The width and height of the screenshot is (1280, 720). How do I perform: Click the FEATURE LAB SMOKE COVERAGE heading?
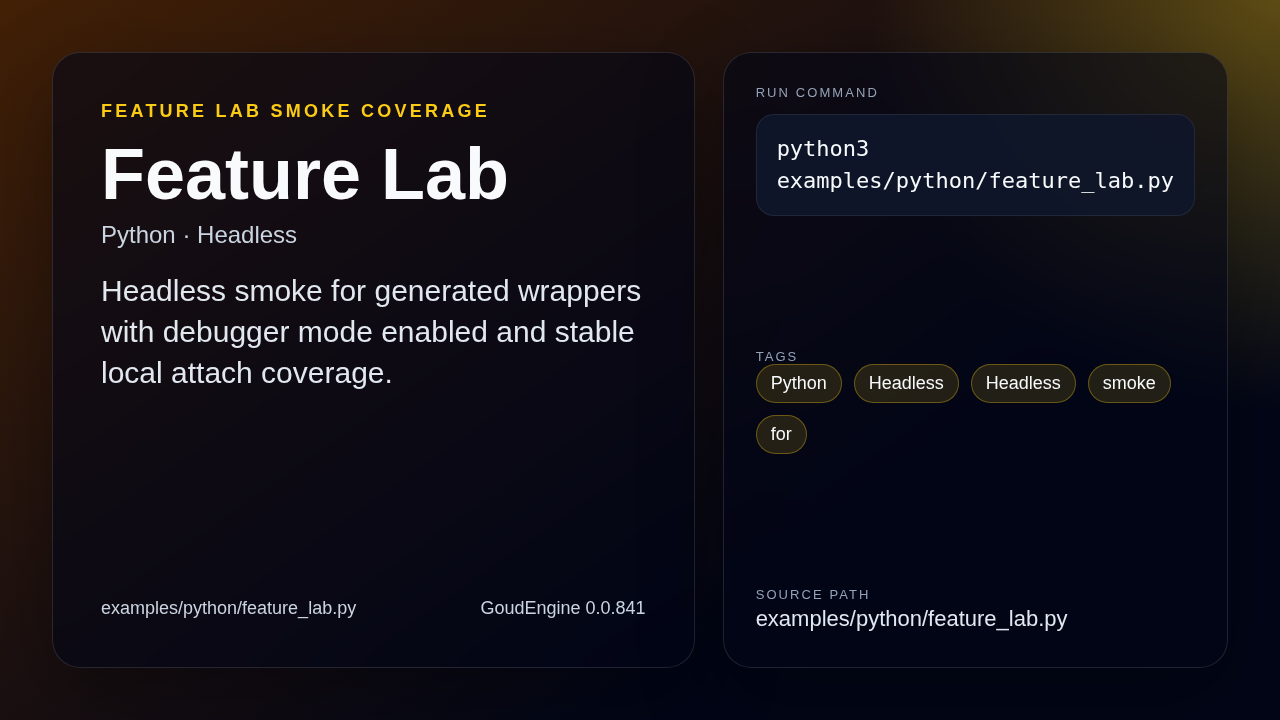tap(295, 110)
